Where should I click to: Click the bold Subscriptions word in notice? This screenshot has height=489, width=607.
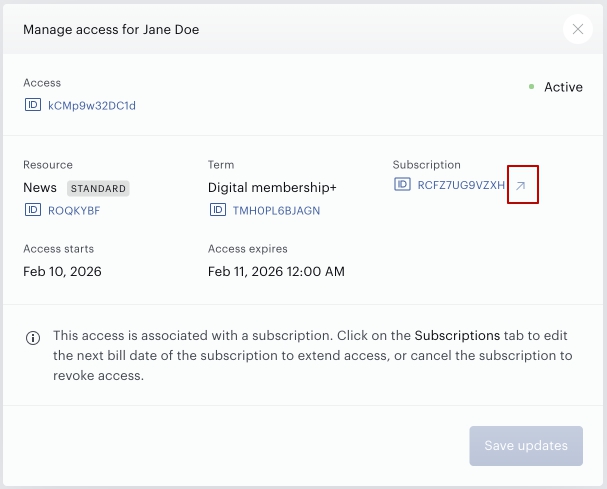coord(457,335)
